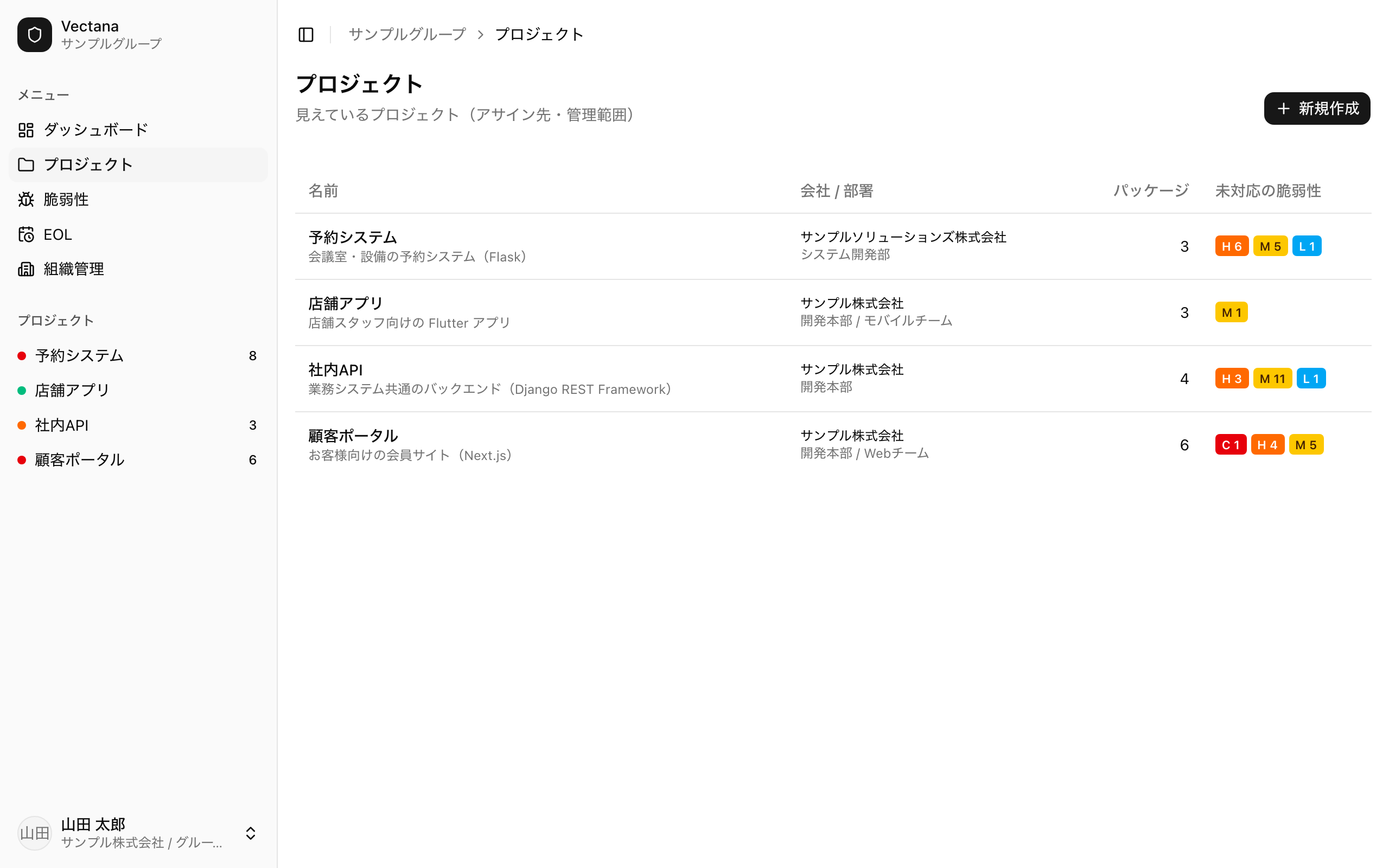Open 社内API in sidebar project list

pos(138,425)
